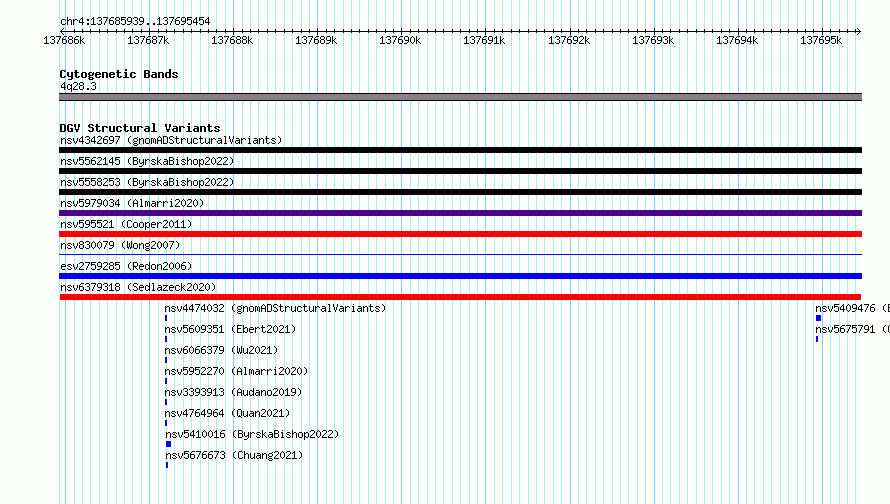The height and width of the screenshot is (504, 890).
Task: Open the nsv830079 Wong2007 label
Action: pyautogui.click(x=120, y=245)
